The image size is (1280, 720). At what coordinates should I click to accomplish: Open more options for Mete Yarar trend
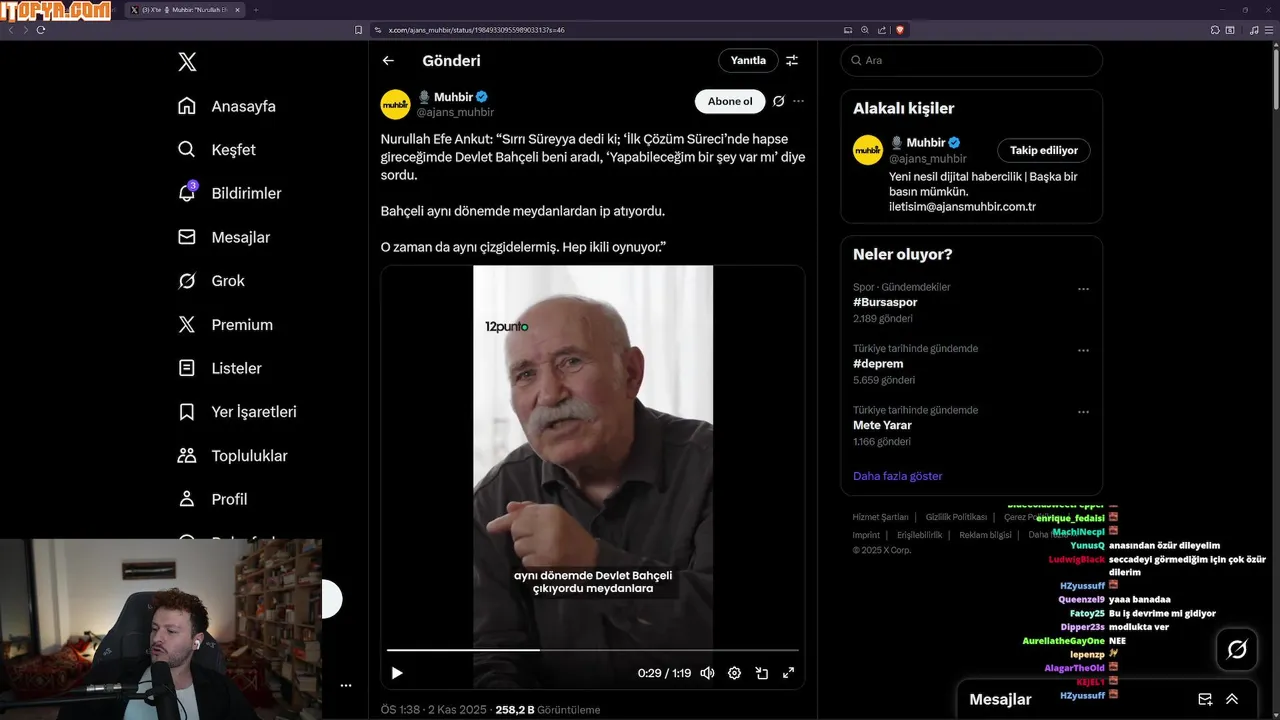[1083, 412]
